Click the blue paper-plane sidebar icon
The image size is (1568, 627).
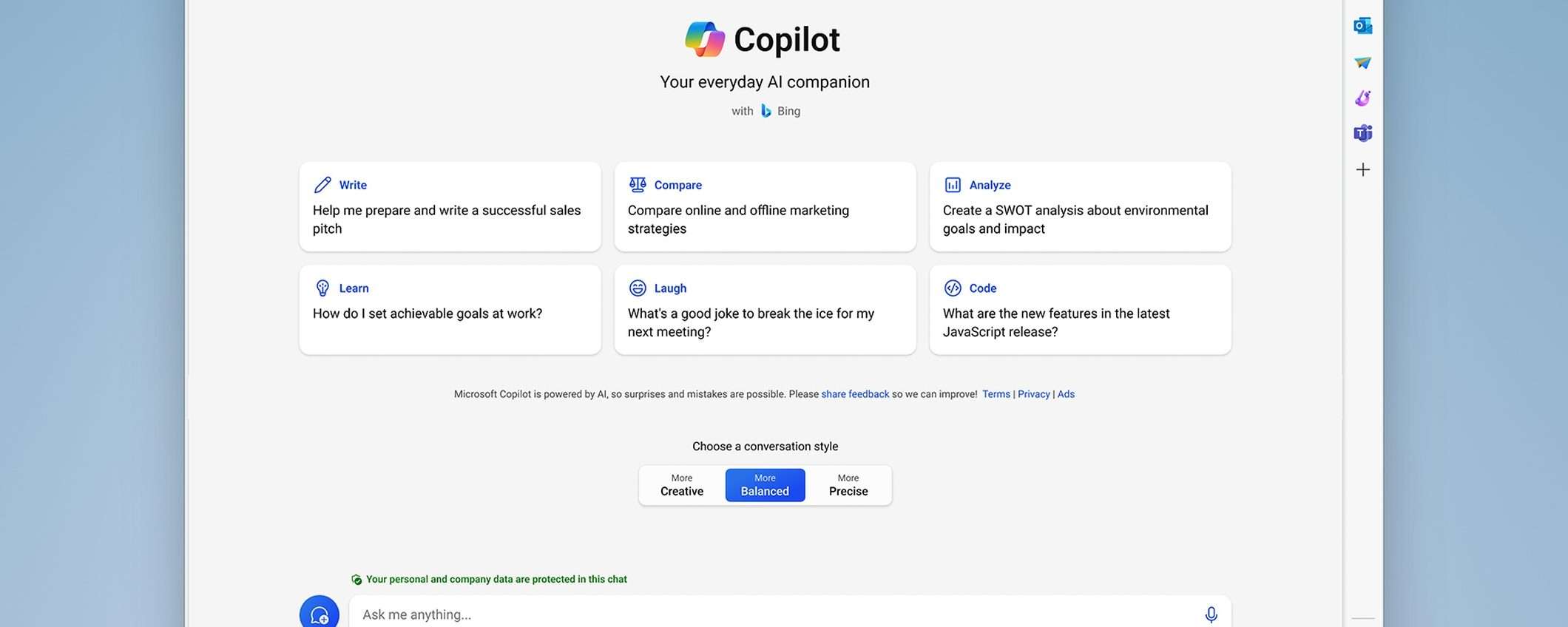coord(1362,63)
